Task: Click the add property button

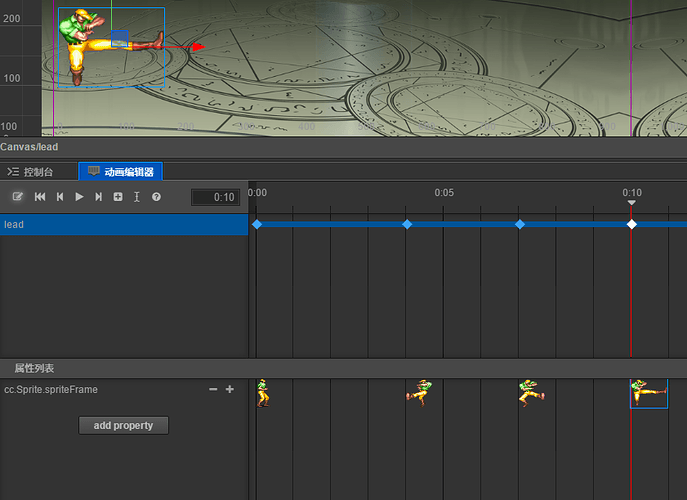Action: 124,426
